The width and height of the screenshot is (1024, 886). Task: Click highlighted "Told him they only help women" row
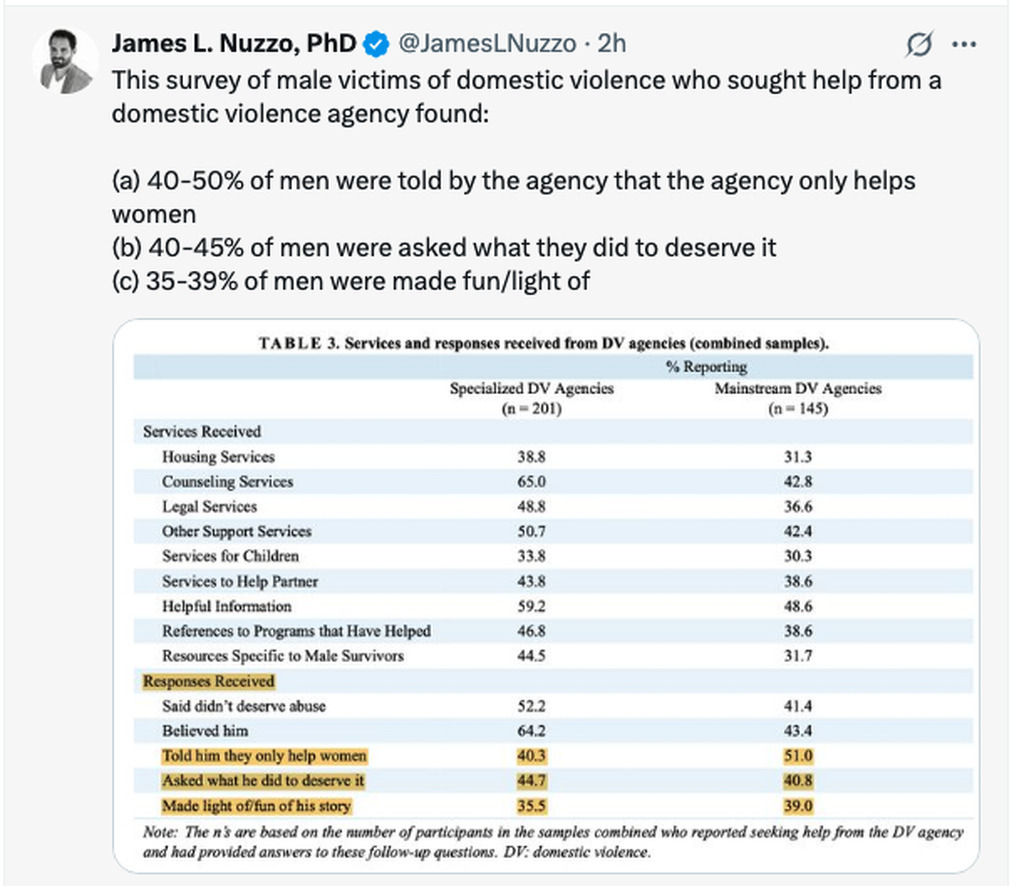click(x=265, y=756)
